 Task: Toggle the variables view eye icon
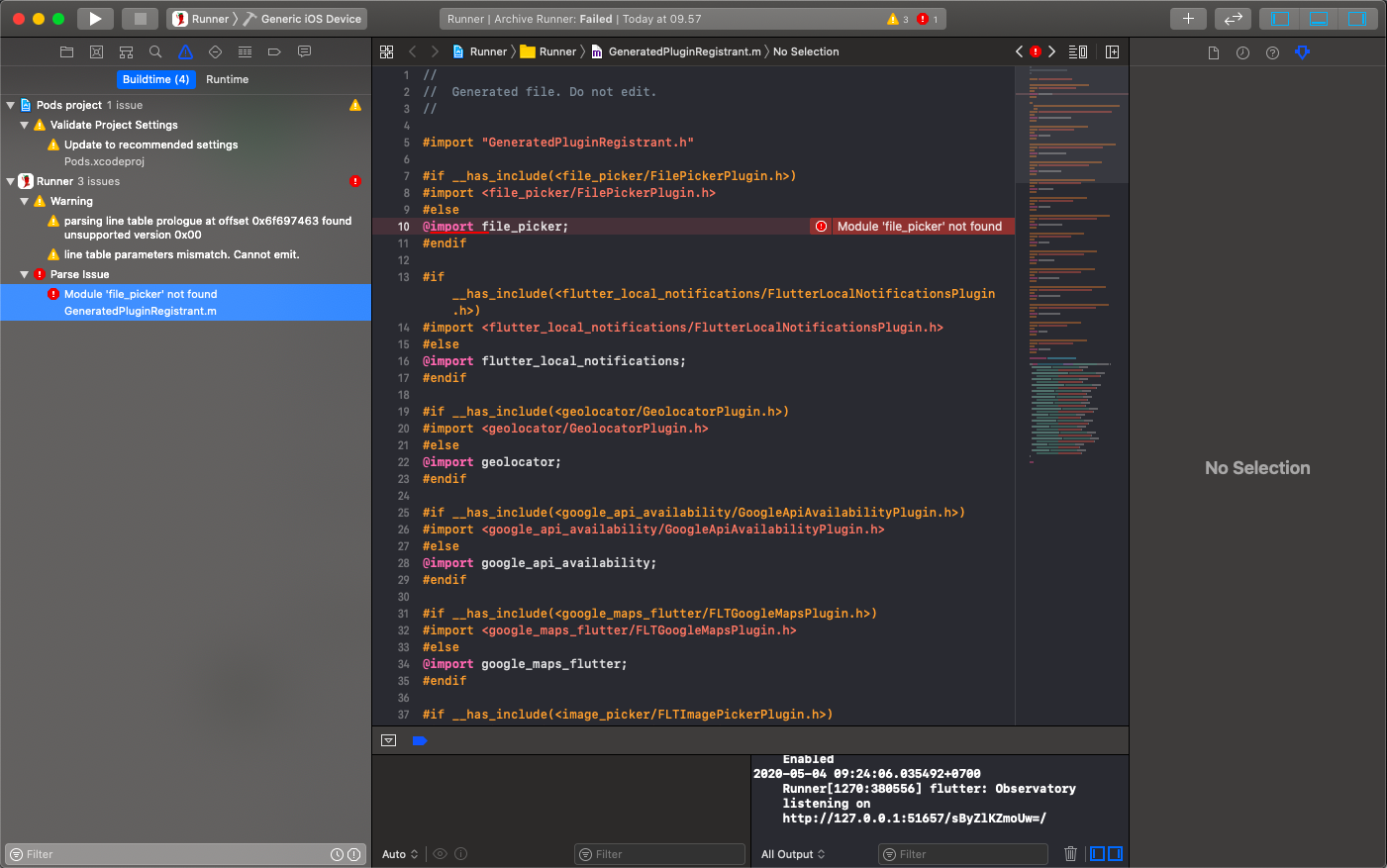tap(440, 853)
